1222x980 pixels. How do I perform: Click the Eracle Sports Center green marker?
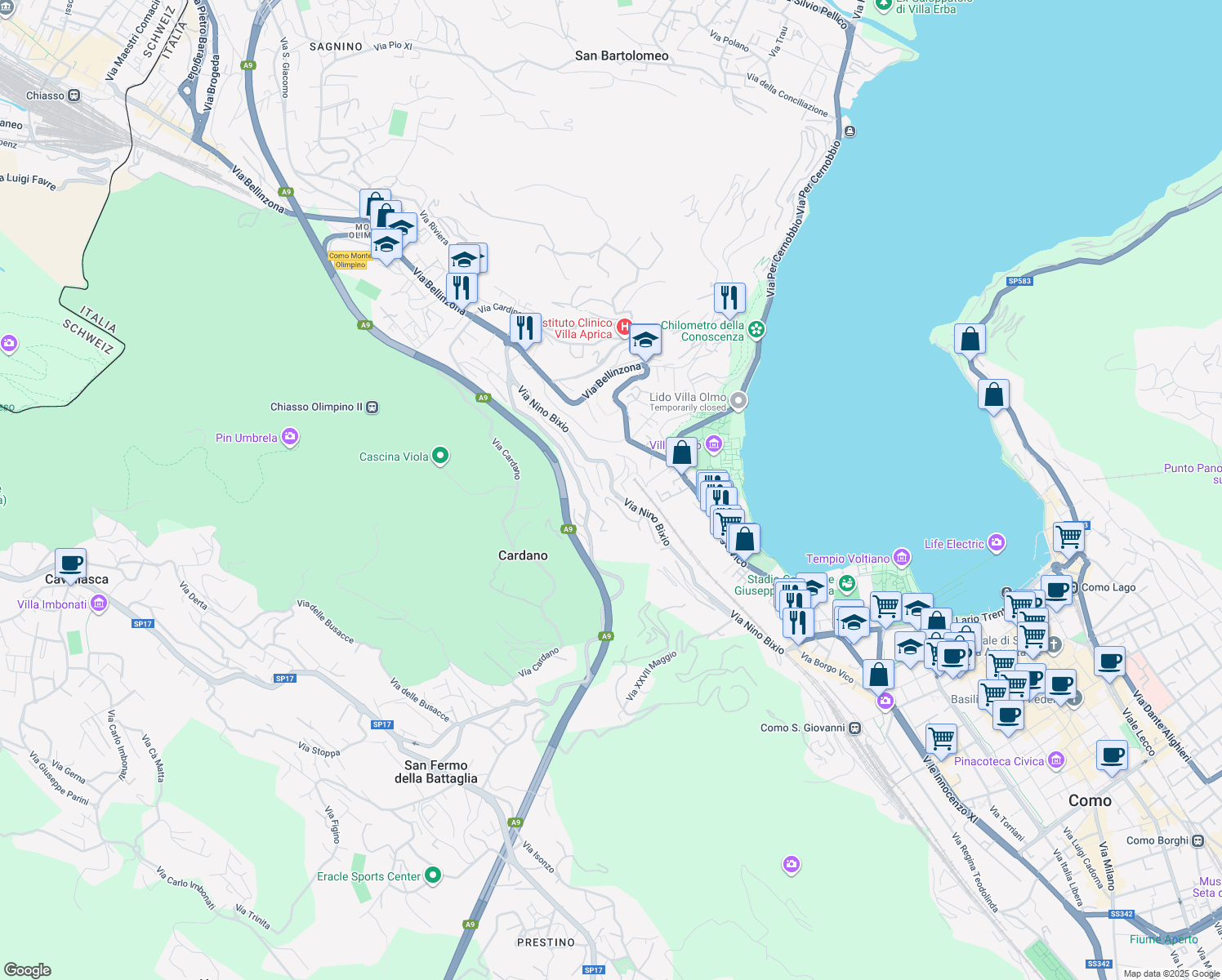tap(431, 875)
